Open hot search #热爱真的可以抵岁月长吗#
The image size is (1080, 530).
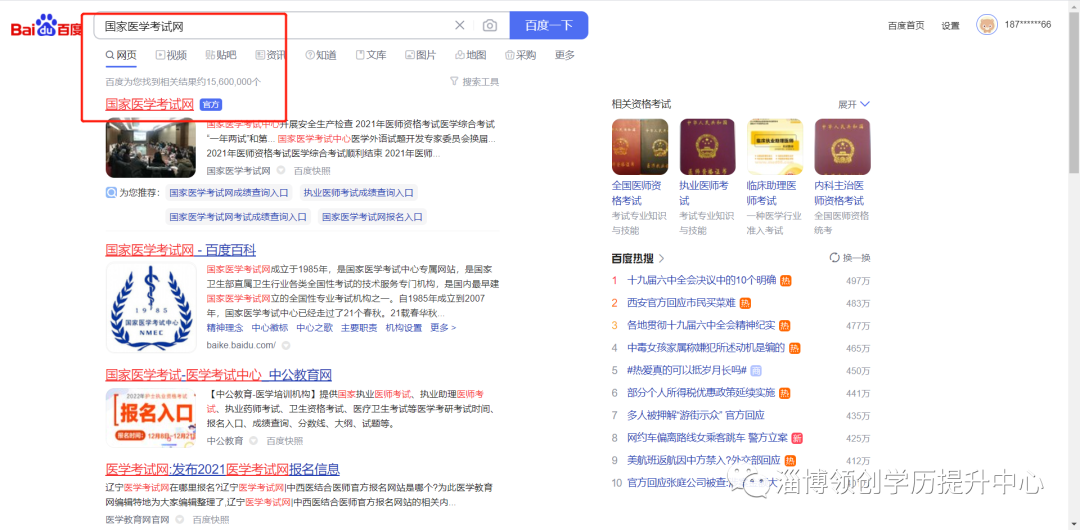click(687, 370)
